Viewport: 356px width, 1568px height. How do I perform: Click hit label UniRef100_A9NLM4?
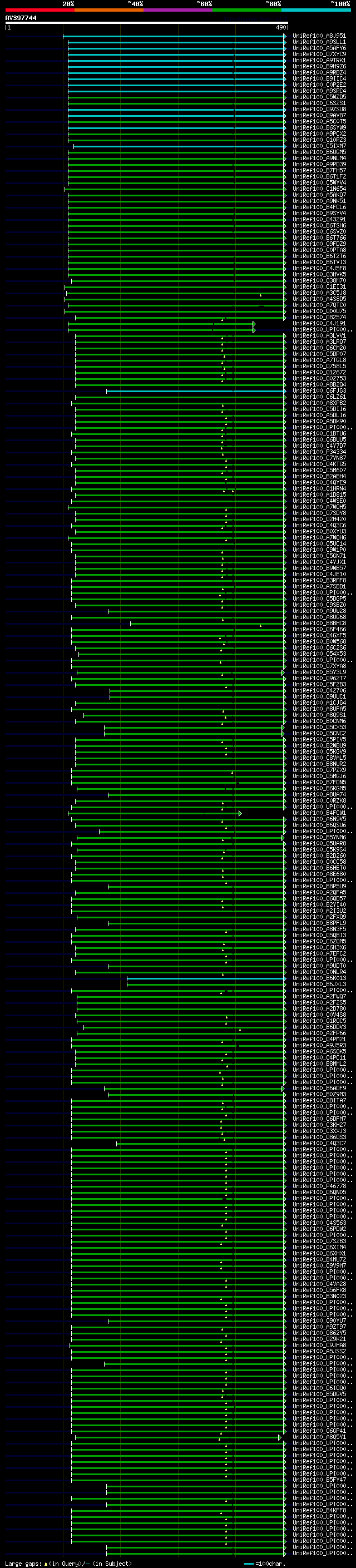tap(319, 159)
